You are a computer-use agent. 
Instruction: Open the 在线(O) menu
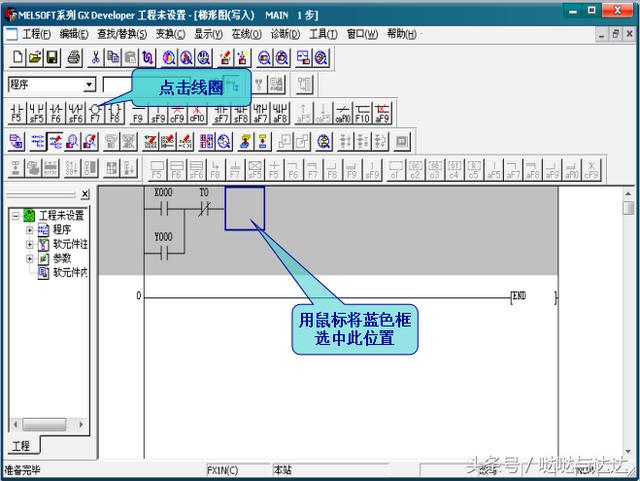point(247,34)
